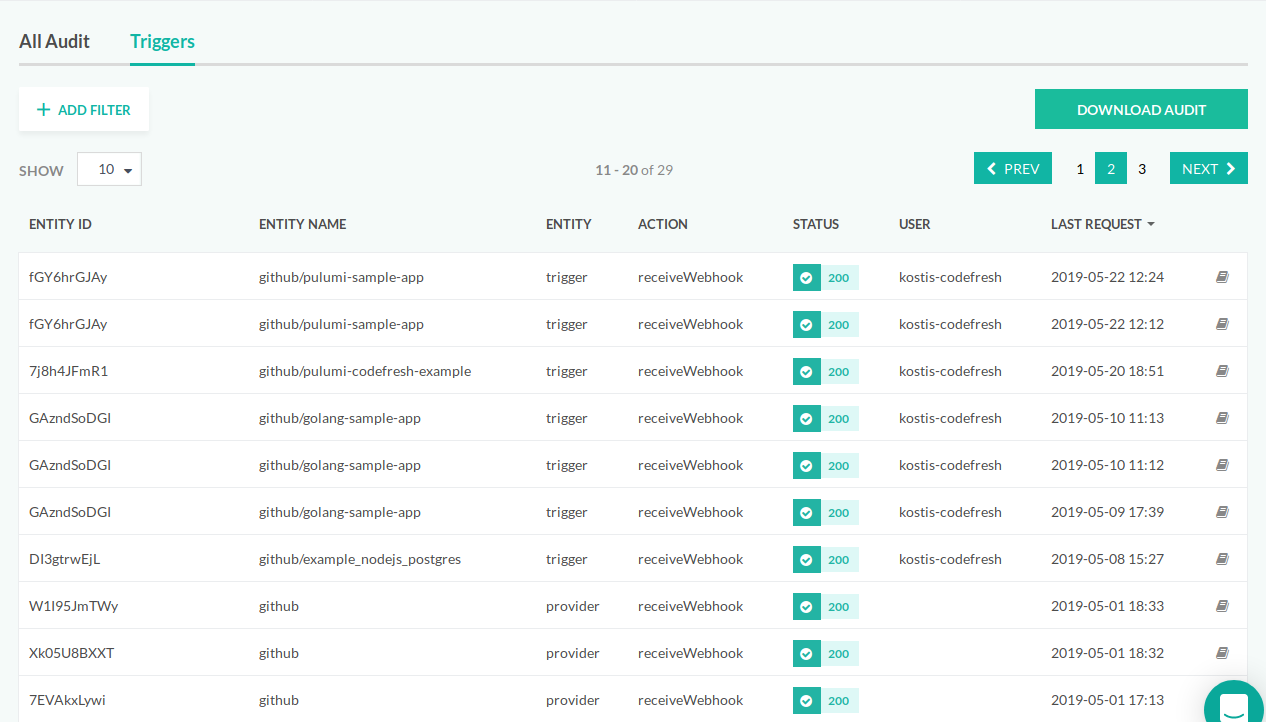The height and width of the screenshot is (722, 1266).
Task: Click status check icon for example_nodejs_postgres row
Action: click(806, 559)
